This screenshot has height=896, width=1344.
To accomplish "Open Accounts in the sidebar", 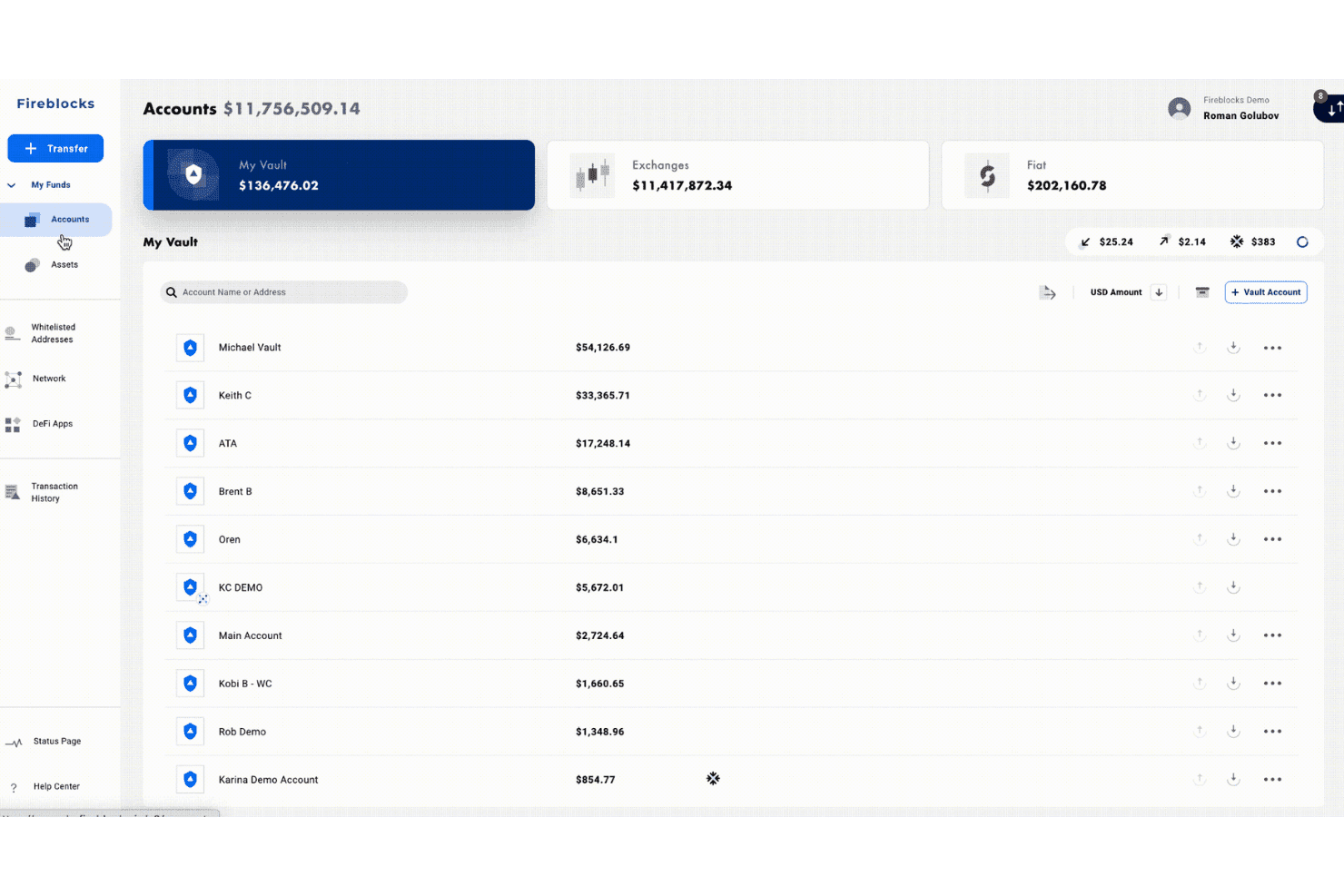I will click(56, 220).
